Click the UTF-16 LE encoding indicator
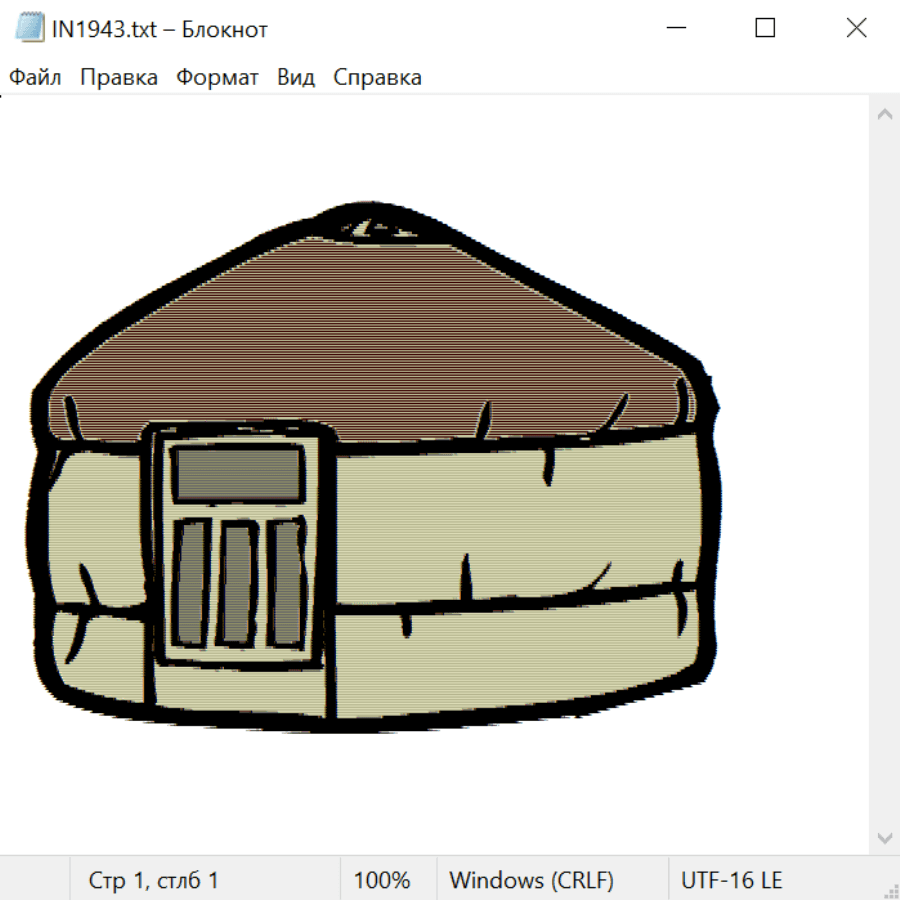This screenshot has height=900, width=900. click(731, 881)
